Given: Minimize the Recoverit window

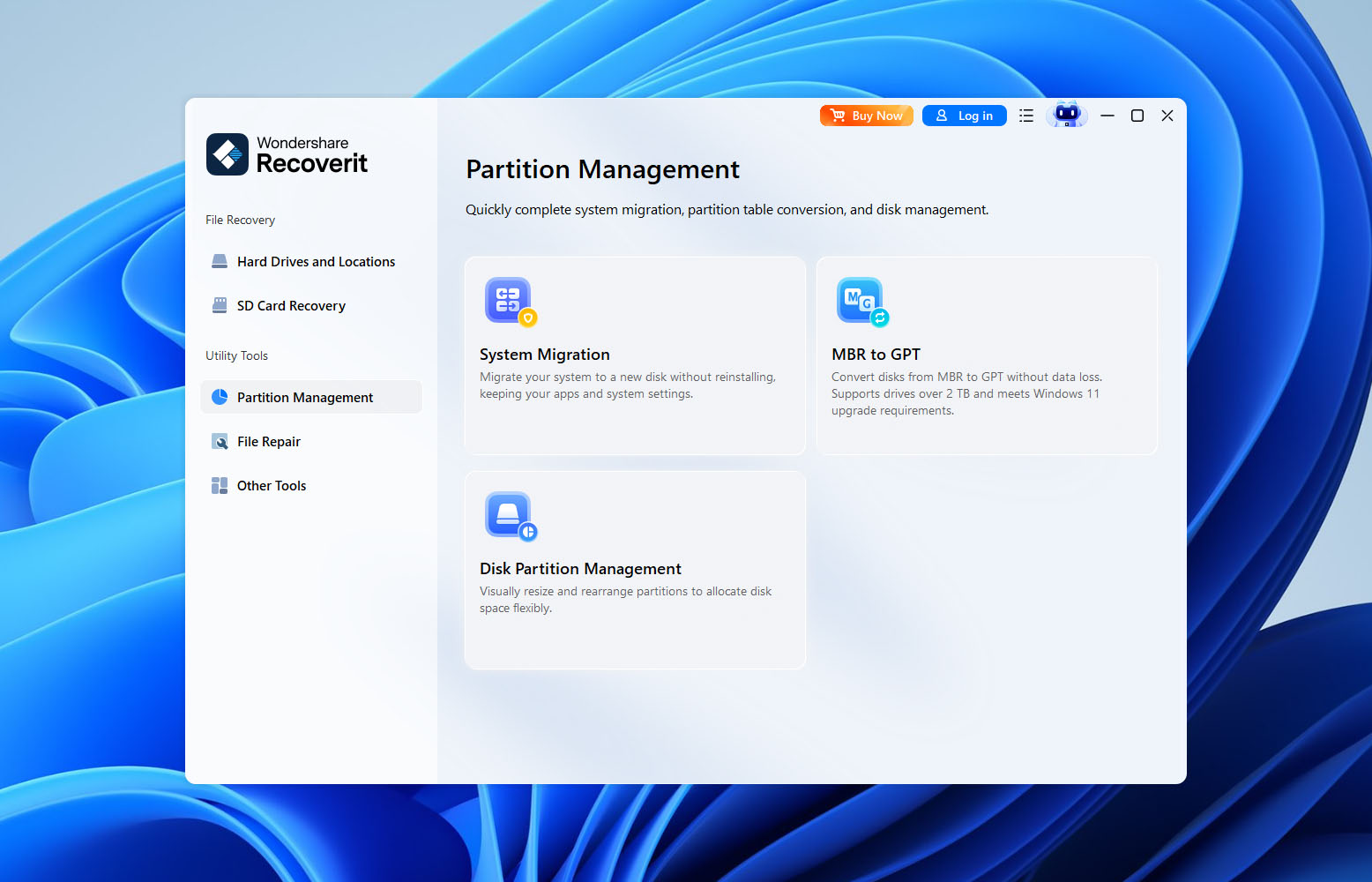Looking at the screenshot, I should (x=1107, y=116).
